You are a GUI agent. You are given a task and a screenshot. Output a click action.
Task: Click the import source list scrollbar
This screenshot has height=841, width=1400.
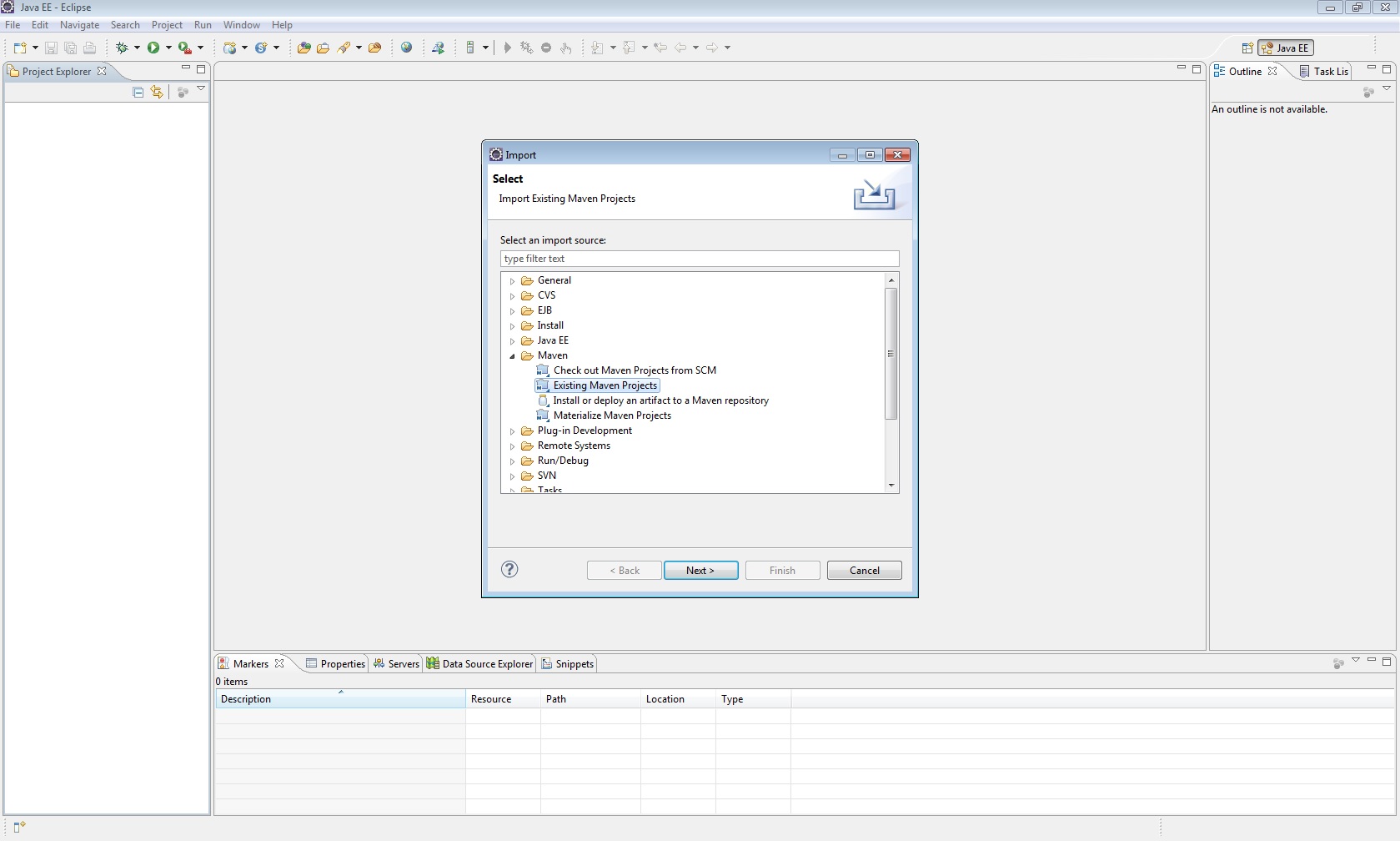coord(891,354)
